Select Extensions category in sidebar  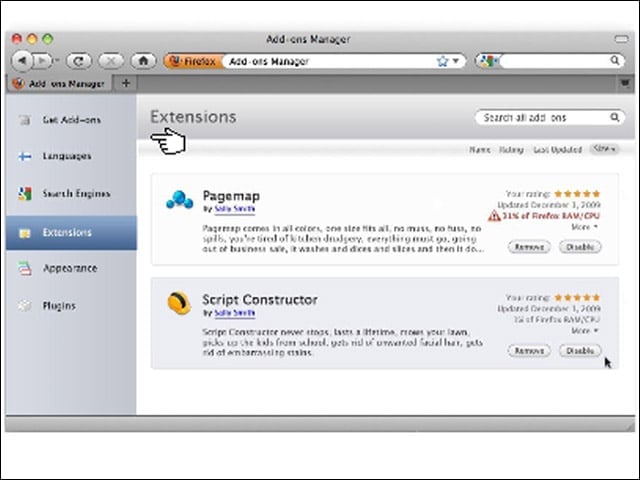71,233
